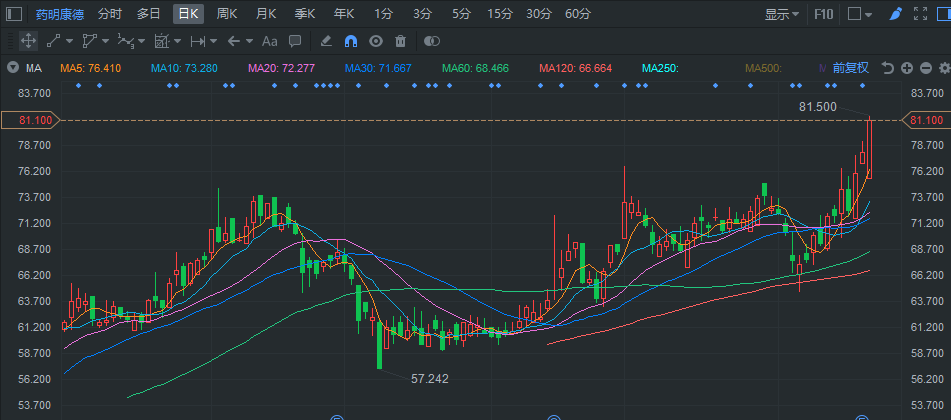Image resolution: width=951 pixels, height=420 pixels.
Task: Click the undo arrow icon
Action: 888,68
